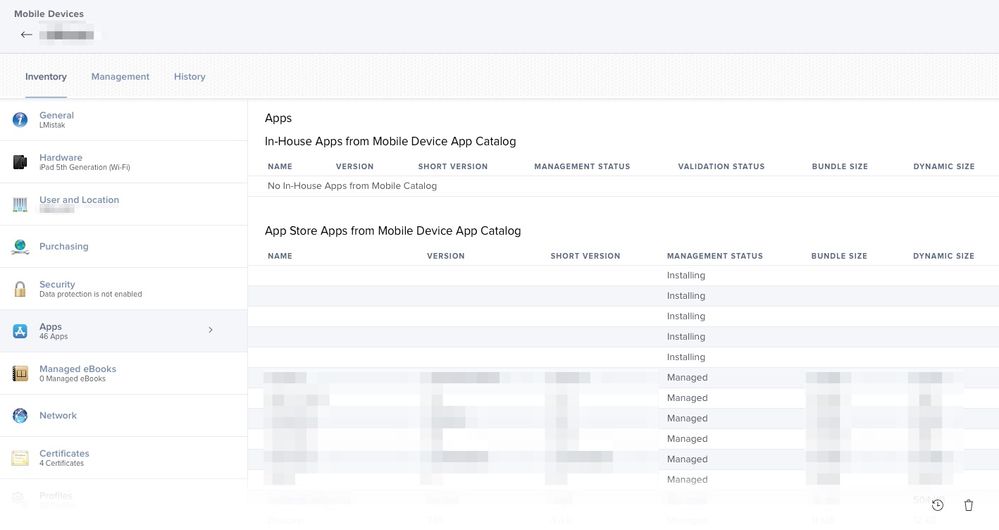
Task: Click '4 Certificates' subtitle text
Action: pyautogui.click(x=62, y=463)
